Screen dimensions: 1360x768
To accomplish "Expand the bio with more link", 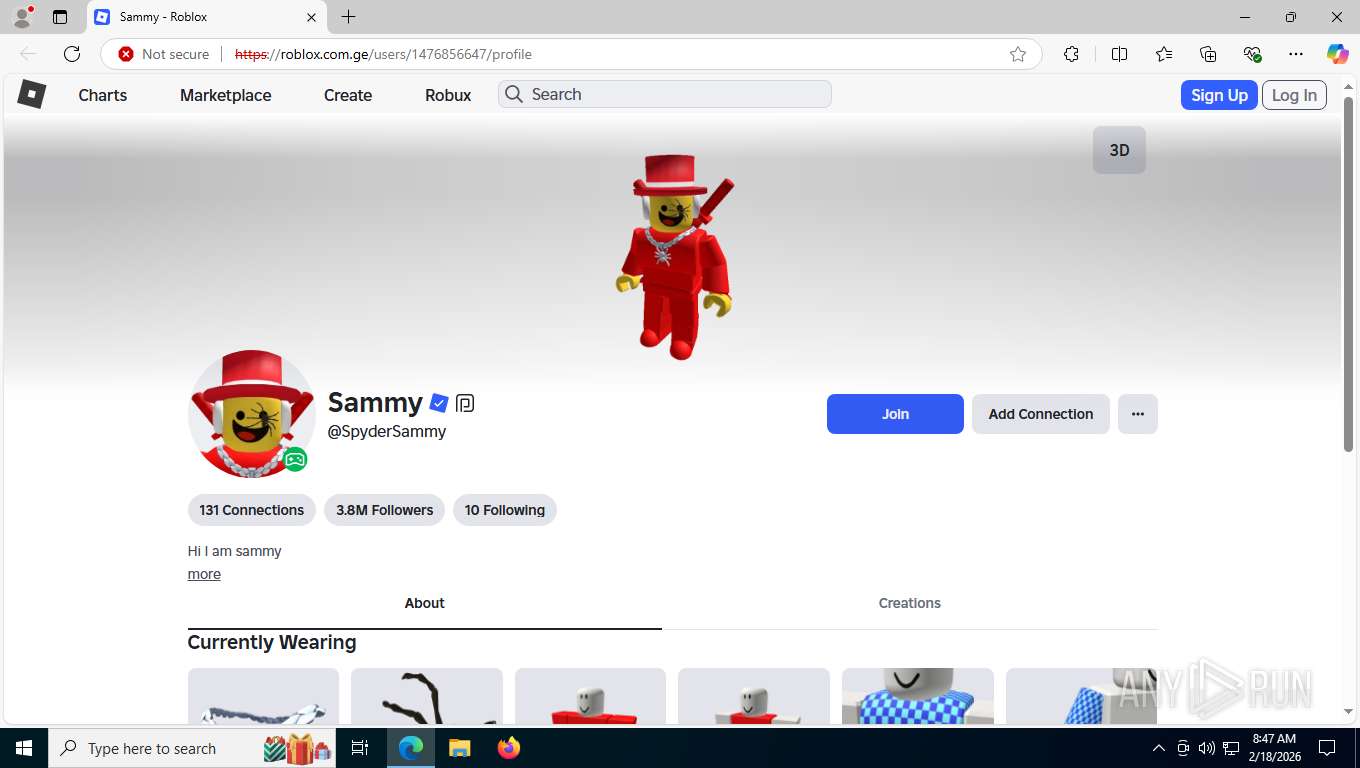I will [x=204, y=574].
